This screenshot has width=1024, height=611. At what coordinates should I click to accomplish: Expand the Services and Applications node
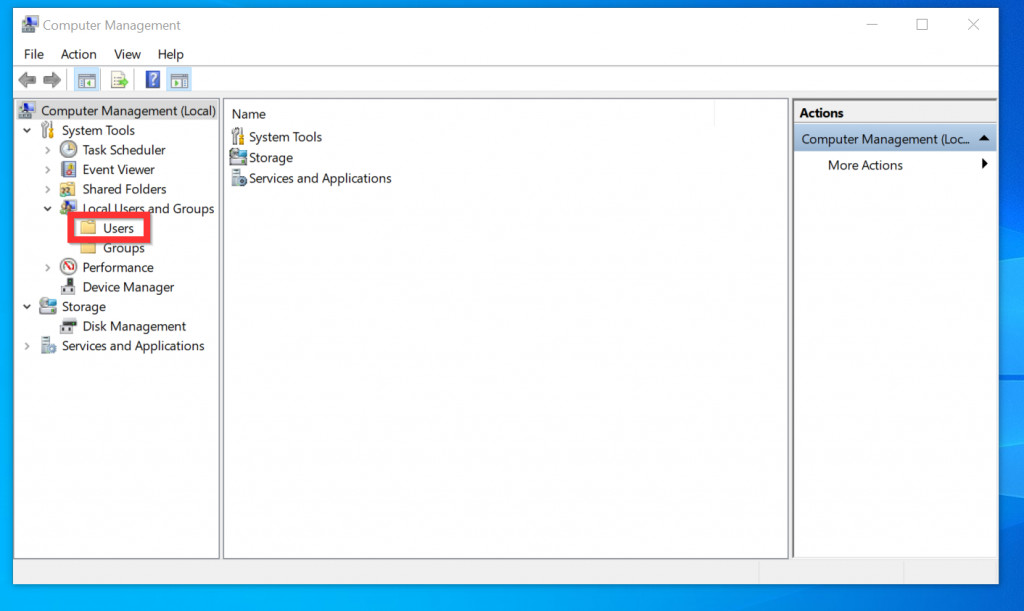click(26, 345)
